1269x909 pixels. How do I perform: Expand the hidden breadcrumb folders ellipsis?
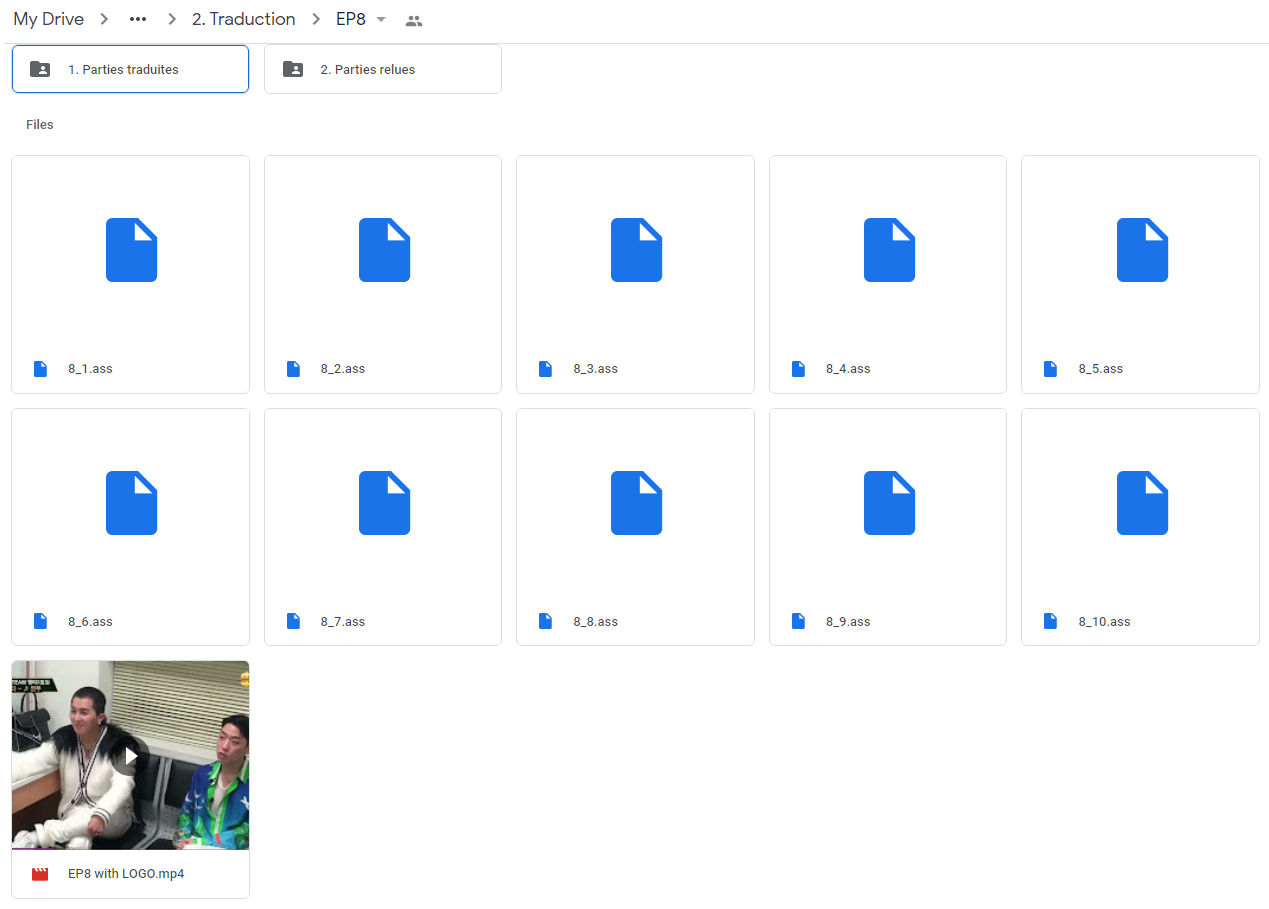point(138,20)
